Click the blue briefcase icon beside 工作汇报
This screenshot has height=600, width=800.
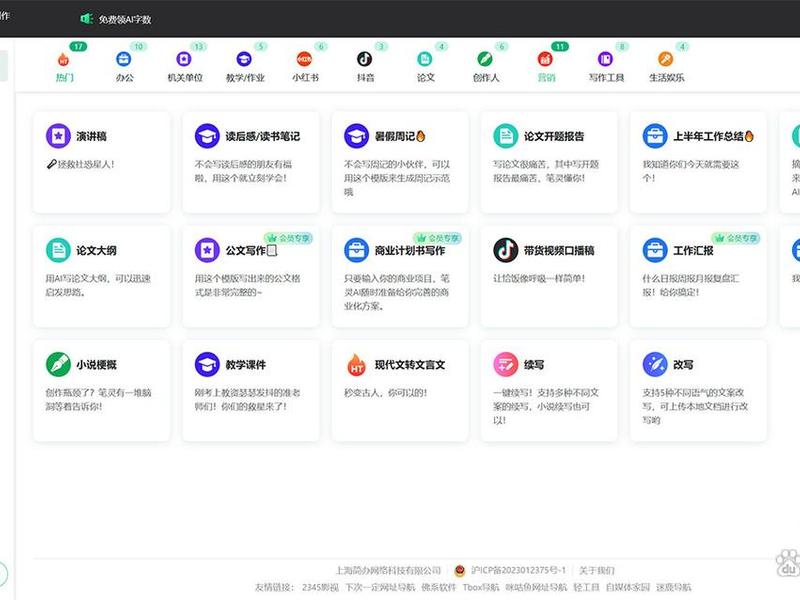pos(655,251)
